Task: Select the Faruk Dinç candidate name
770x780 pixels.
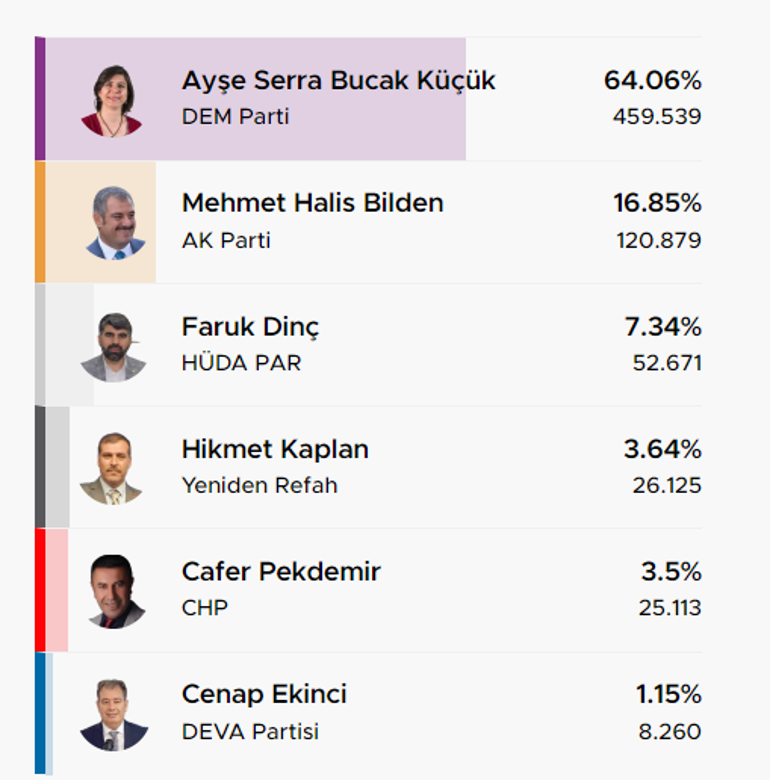Action: point(250,327)
